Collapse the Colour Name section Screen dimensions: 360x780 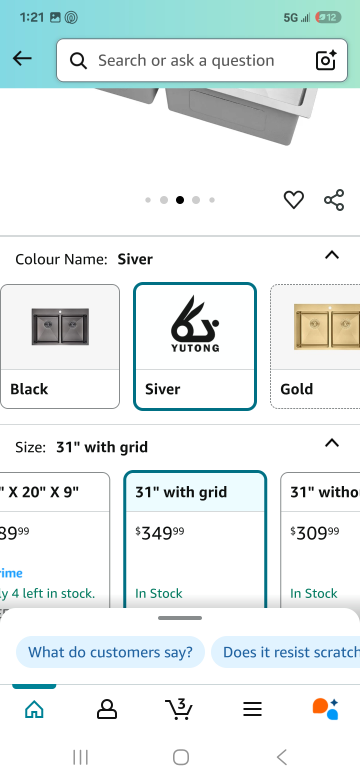pos(332,255)
